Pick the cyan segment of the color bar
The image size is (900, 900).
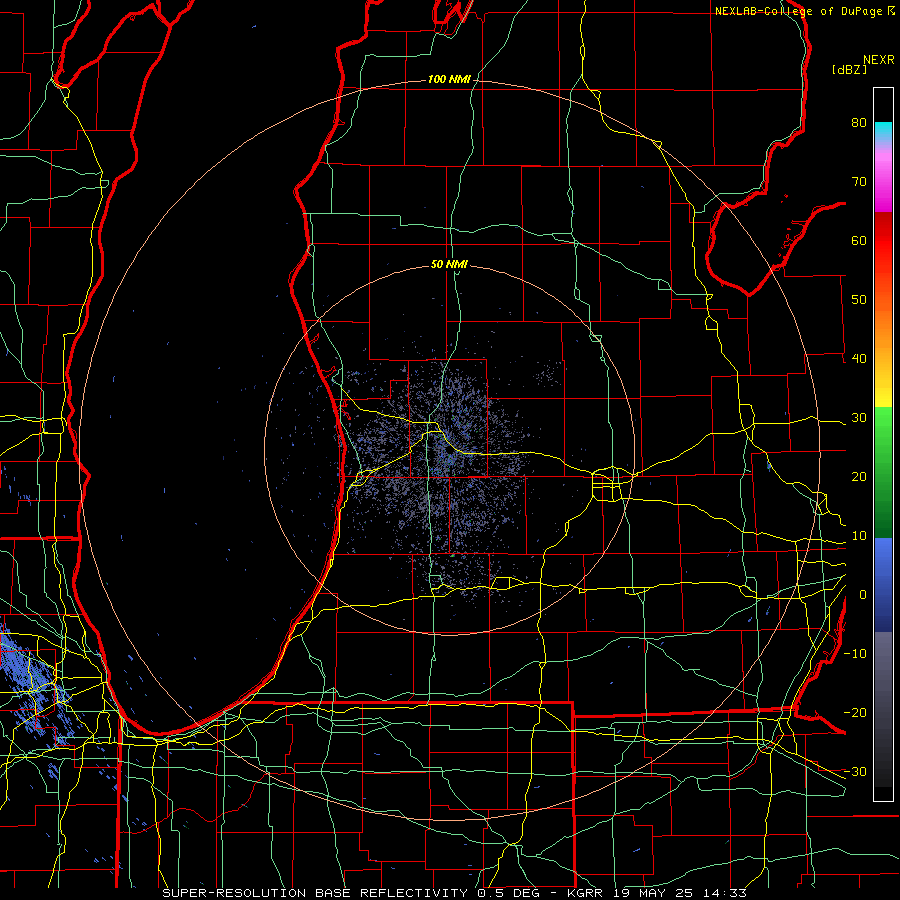tap(883, 130)
